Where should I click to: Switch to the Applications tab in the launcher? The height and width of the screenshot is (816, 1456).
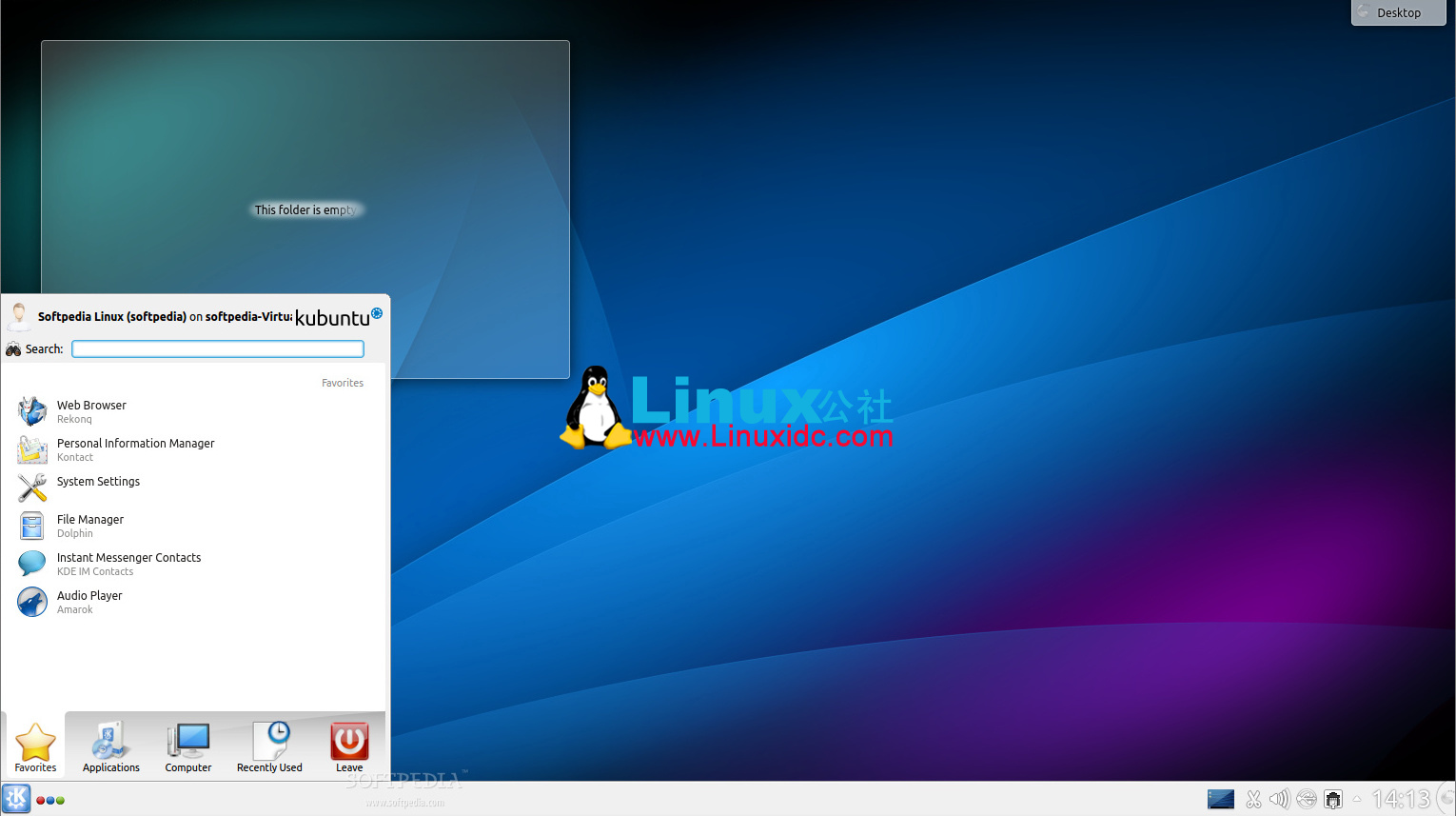tap(110, 747)
